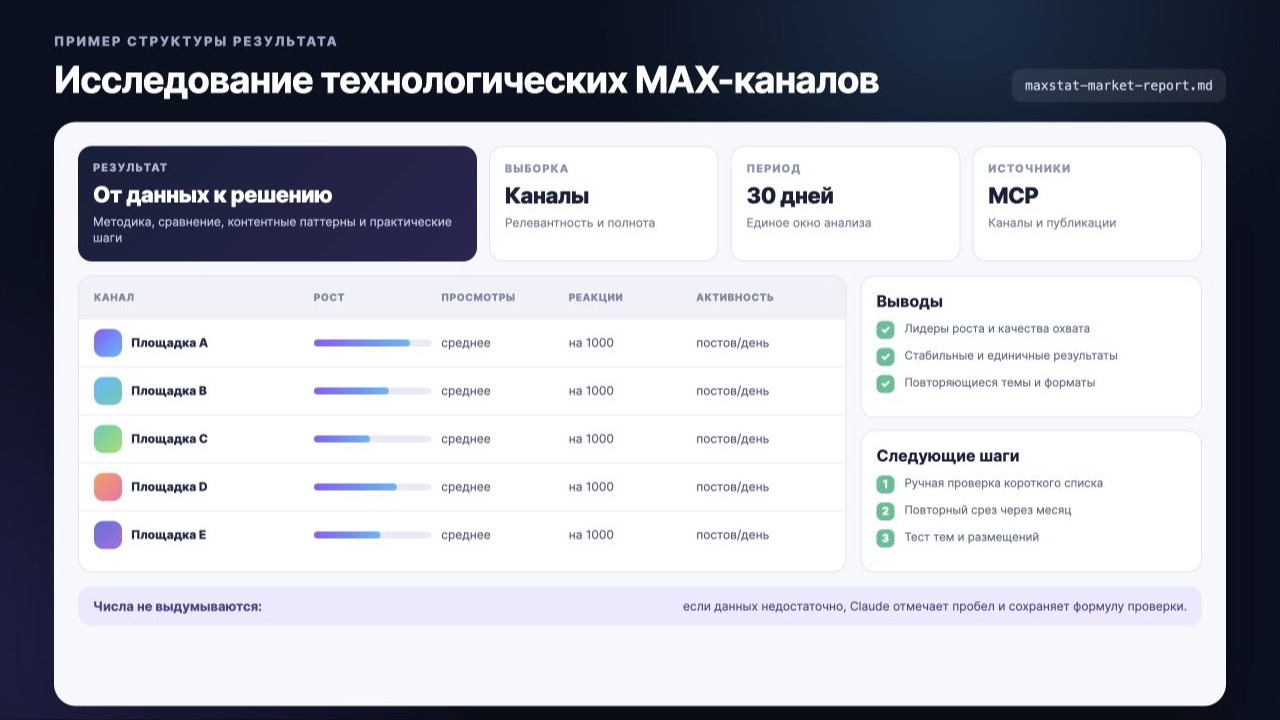Click step 3 badge for Тест тем

click(885, 538)
